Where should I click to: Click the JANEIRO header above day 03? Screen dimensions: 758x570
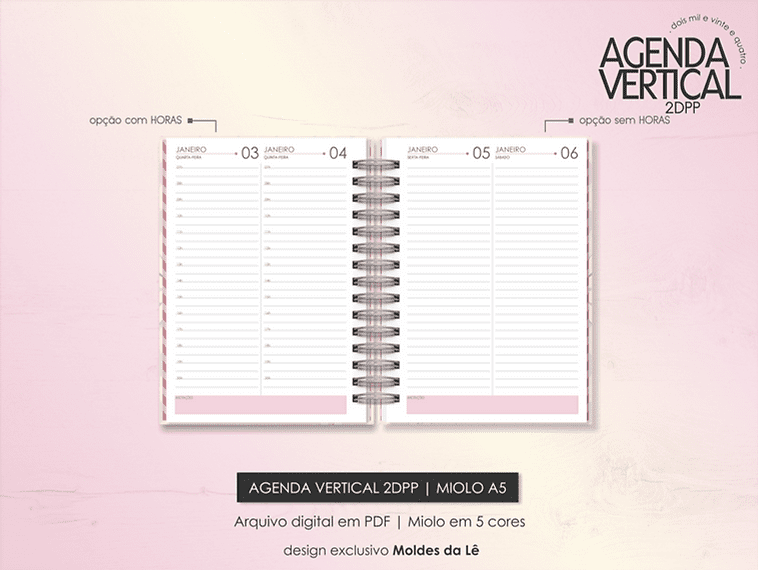point(191,148)
